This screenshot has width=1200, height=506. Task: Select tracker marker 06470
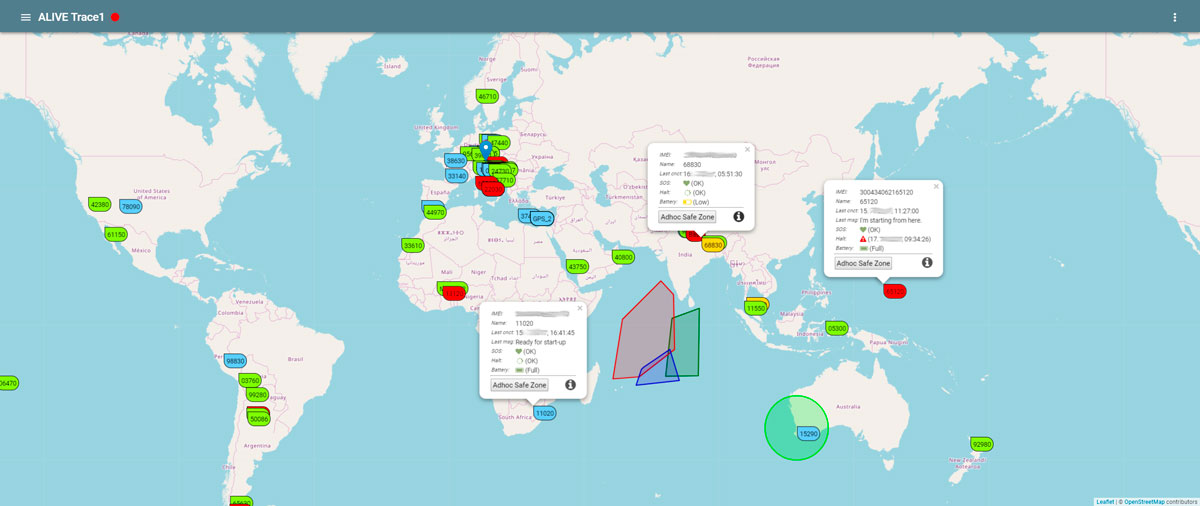pyautogui.click(x=8, y=383)
